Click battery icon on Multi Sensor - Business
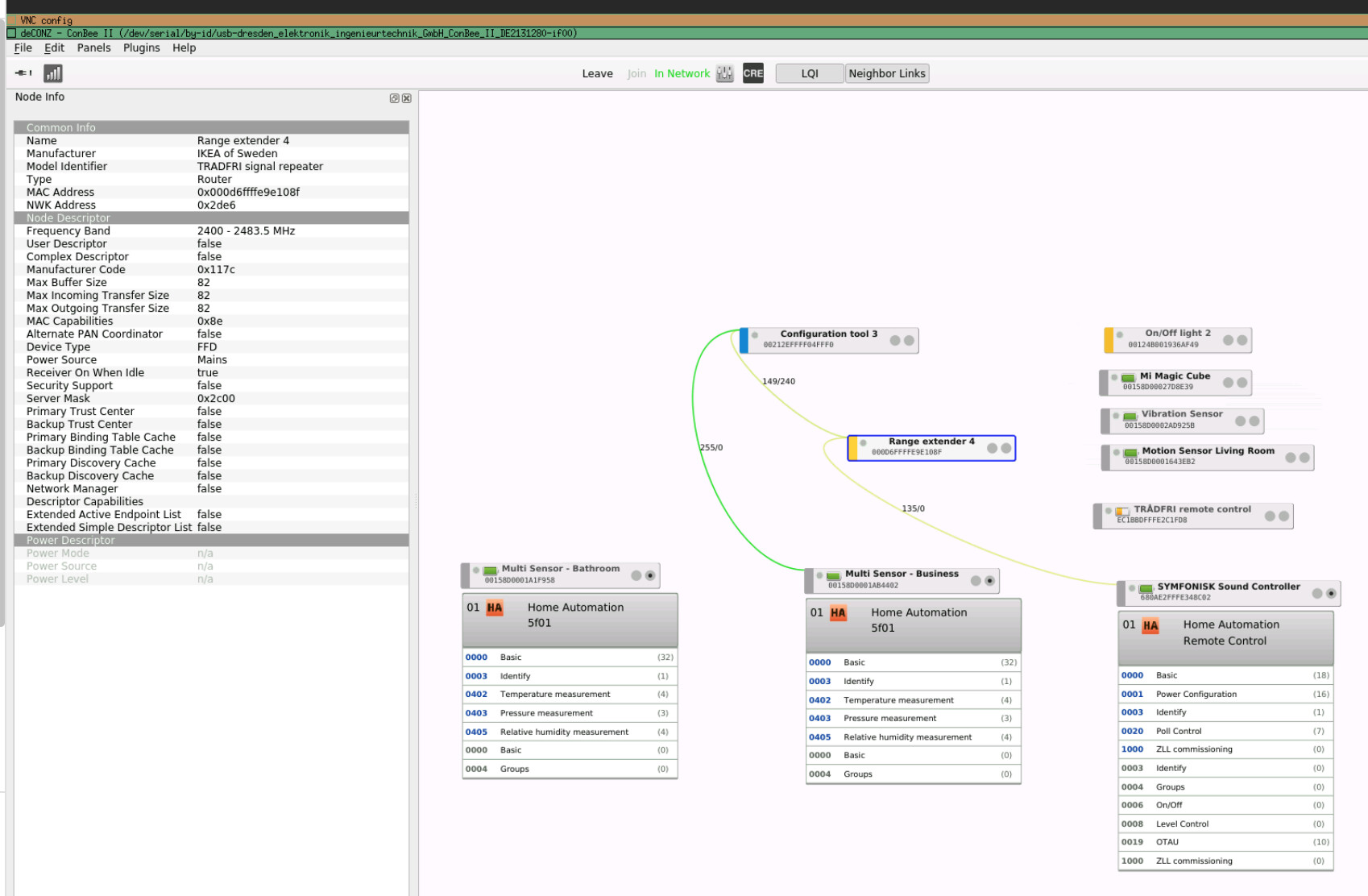The width and height of the screenshot is (1368, 896). (x=834, y=576)
